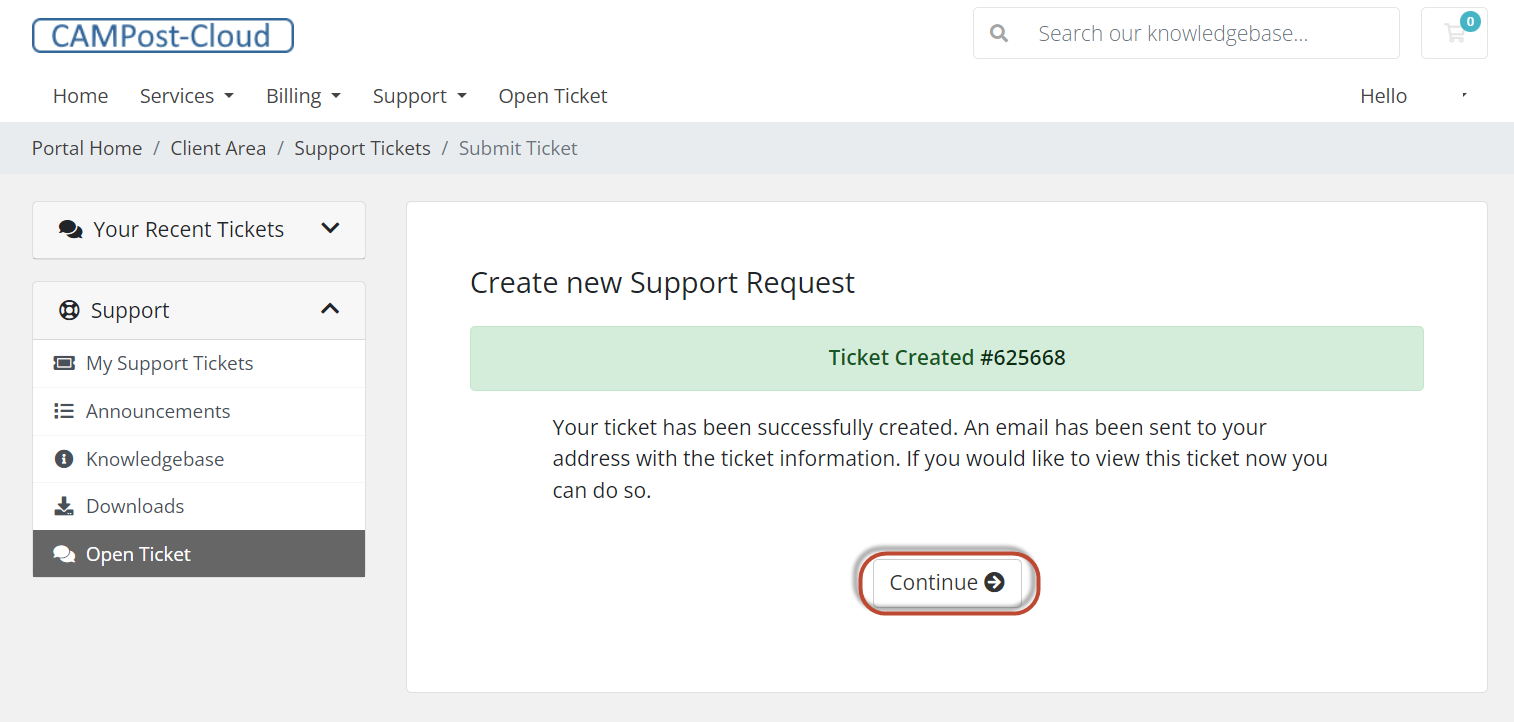Select Open Ticket in the top navigation
This screenshot has width=1514, height=722.
553,96
